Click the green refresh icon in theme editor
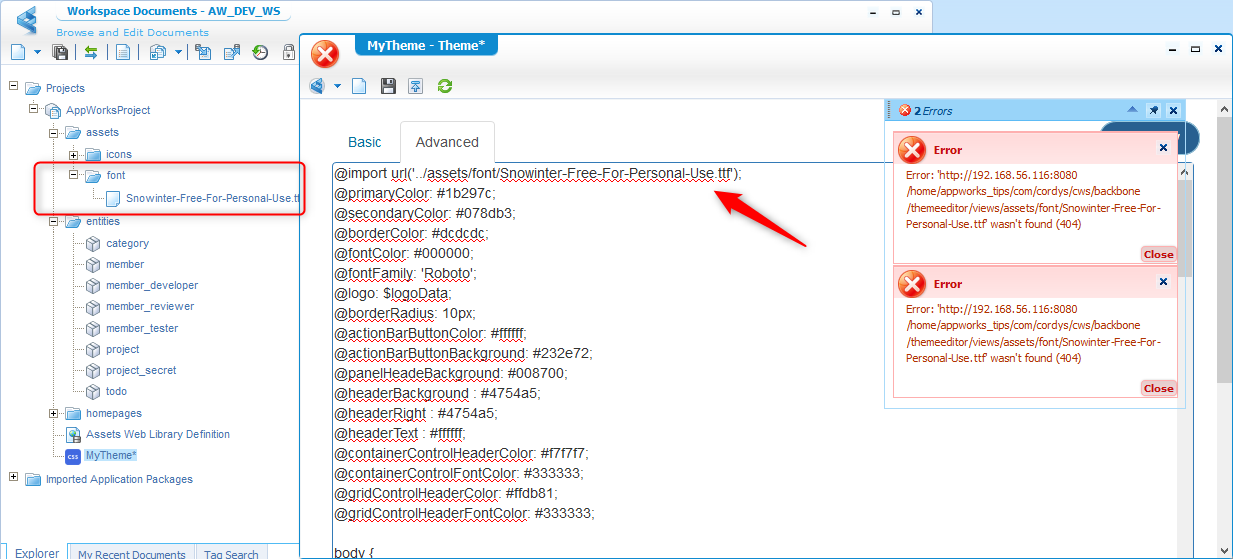Viewport: 1233px width, 559px height. (x=445, y=86)
